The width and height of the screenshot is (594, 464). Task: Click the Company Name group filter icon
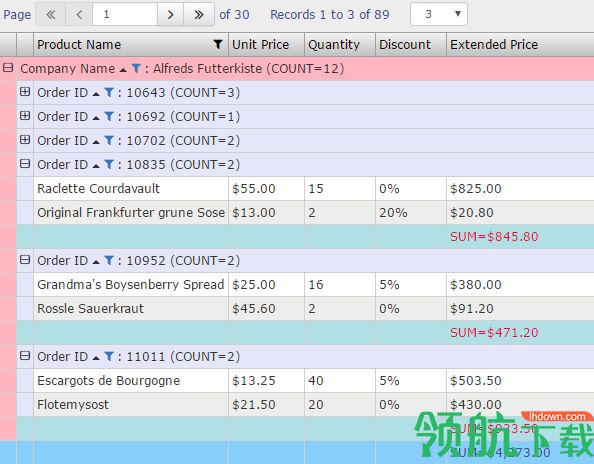(x=136, y=69)
